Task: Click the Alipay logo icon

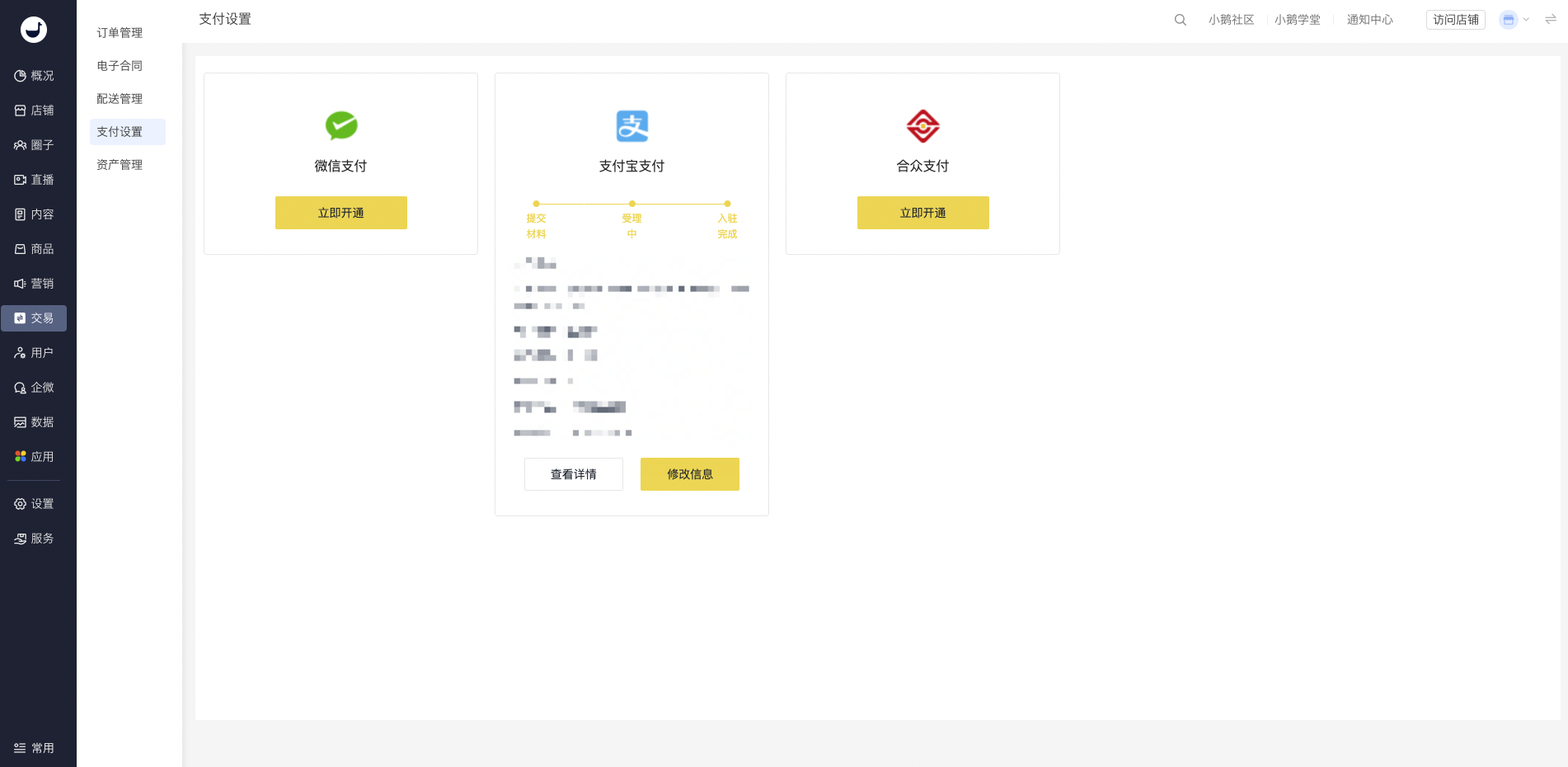Action: coord(632,126)
